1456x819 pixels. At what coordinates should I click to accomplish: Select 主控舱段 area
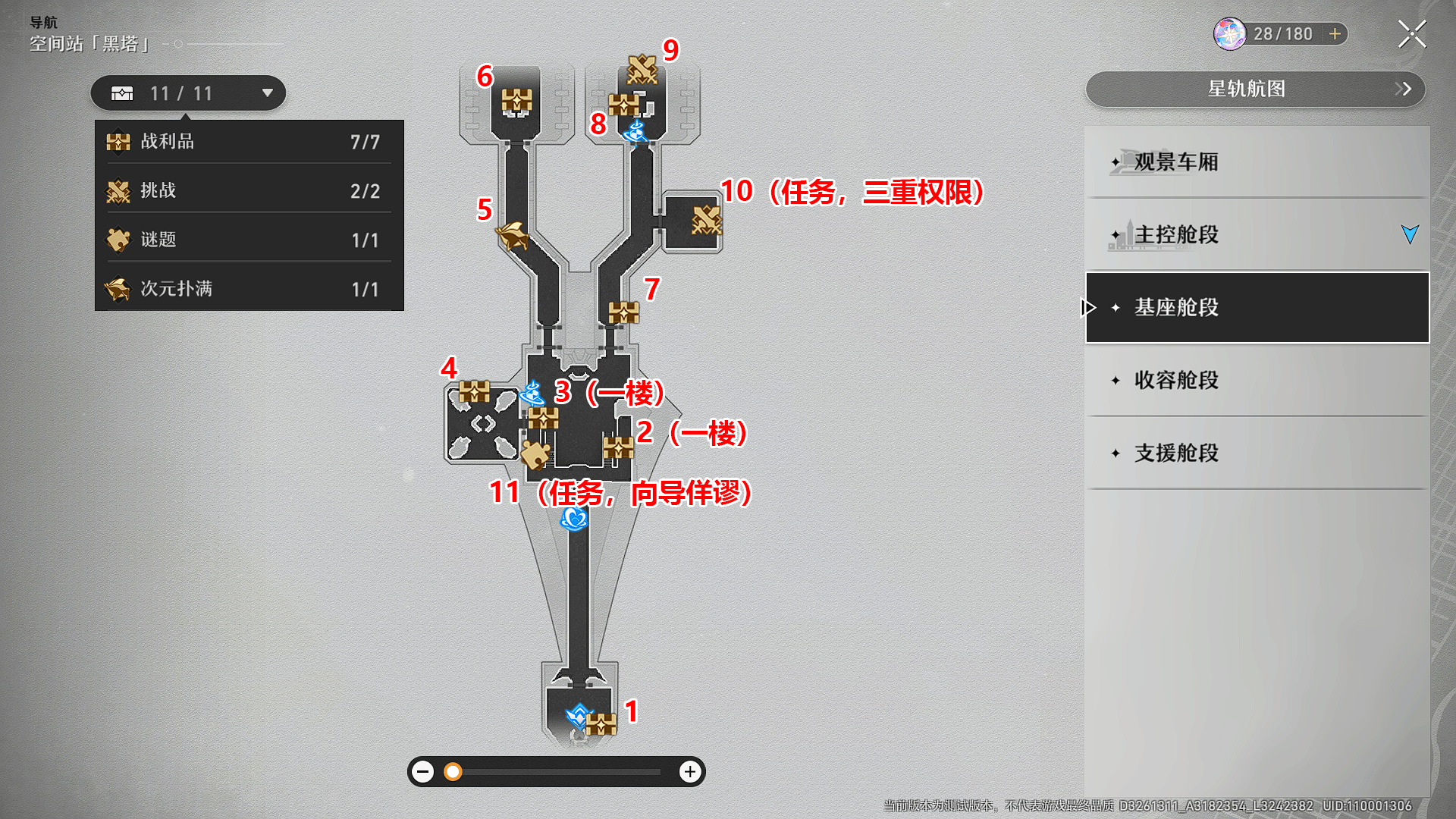1257,234
